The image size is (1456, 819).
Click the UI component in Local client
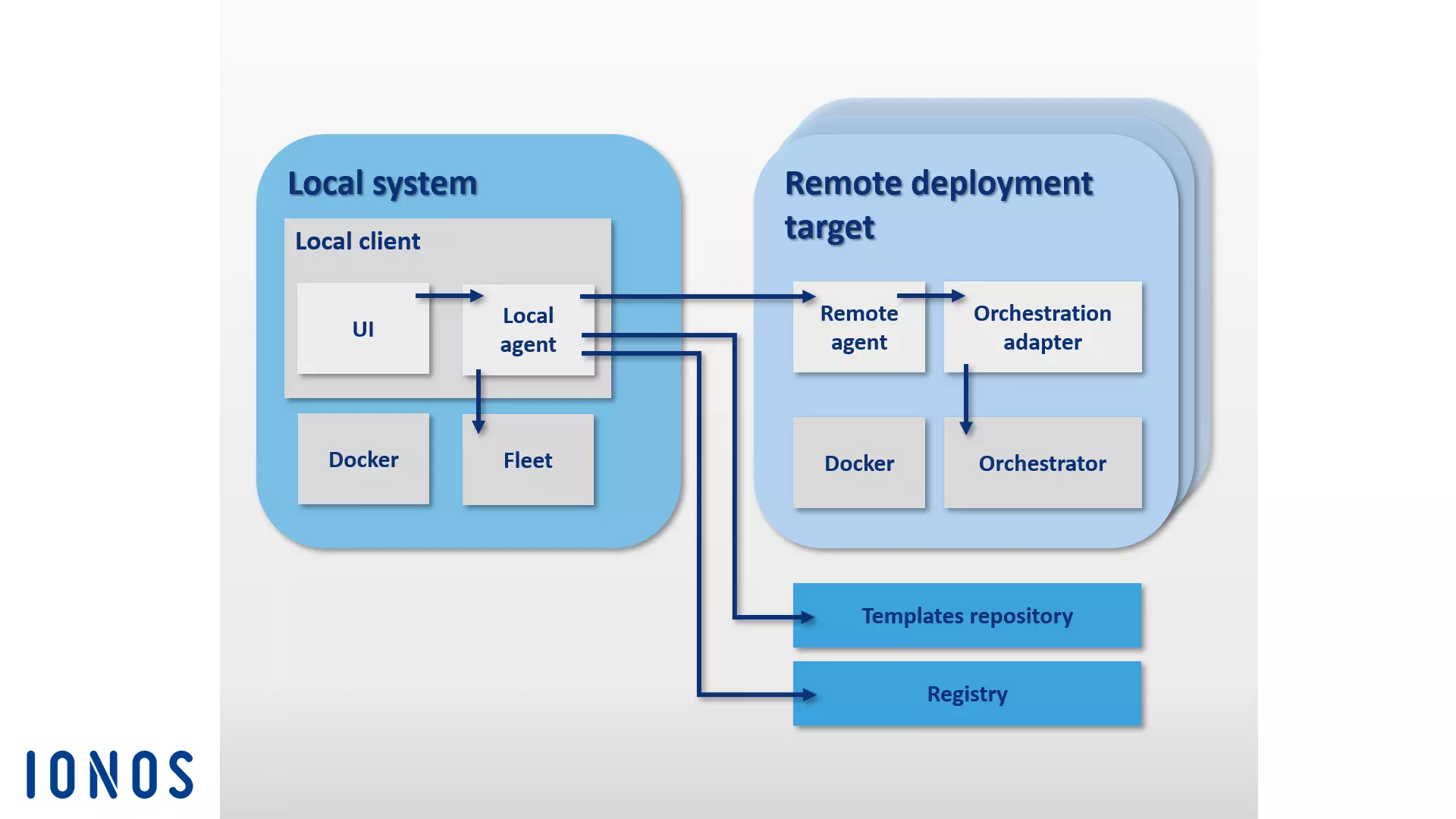click(x=363, y=329)
